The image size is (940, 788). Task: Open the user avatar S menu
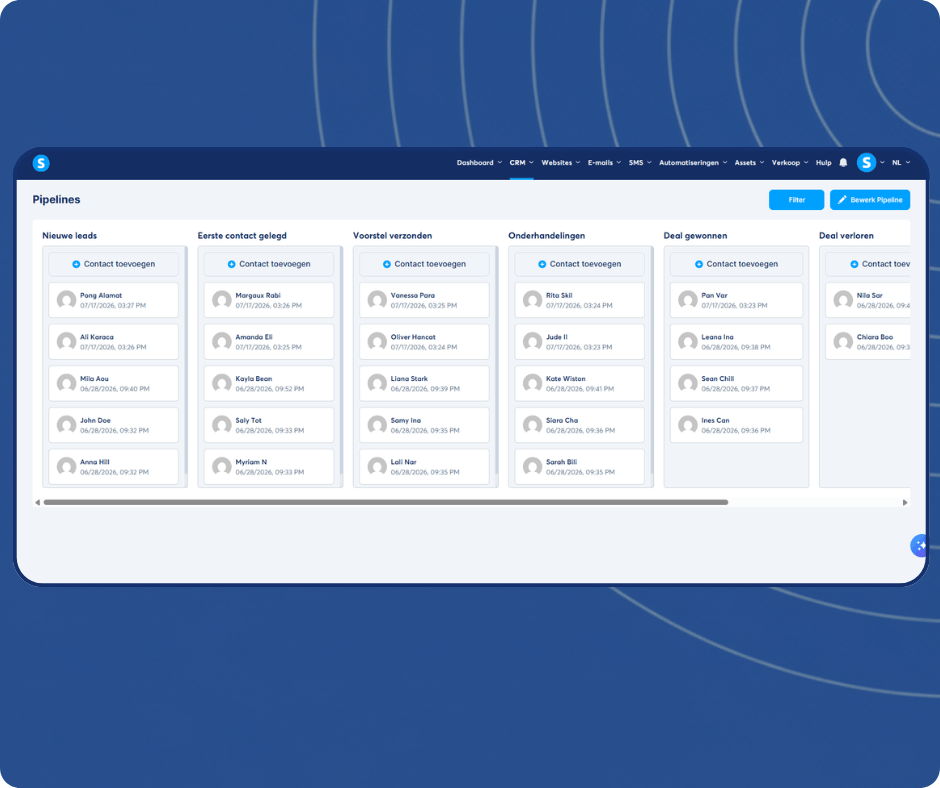(866, 163)
